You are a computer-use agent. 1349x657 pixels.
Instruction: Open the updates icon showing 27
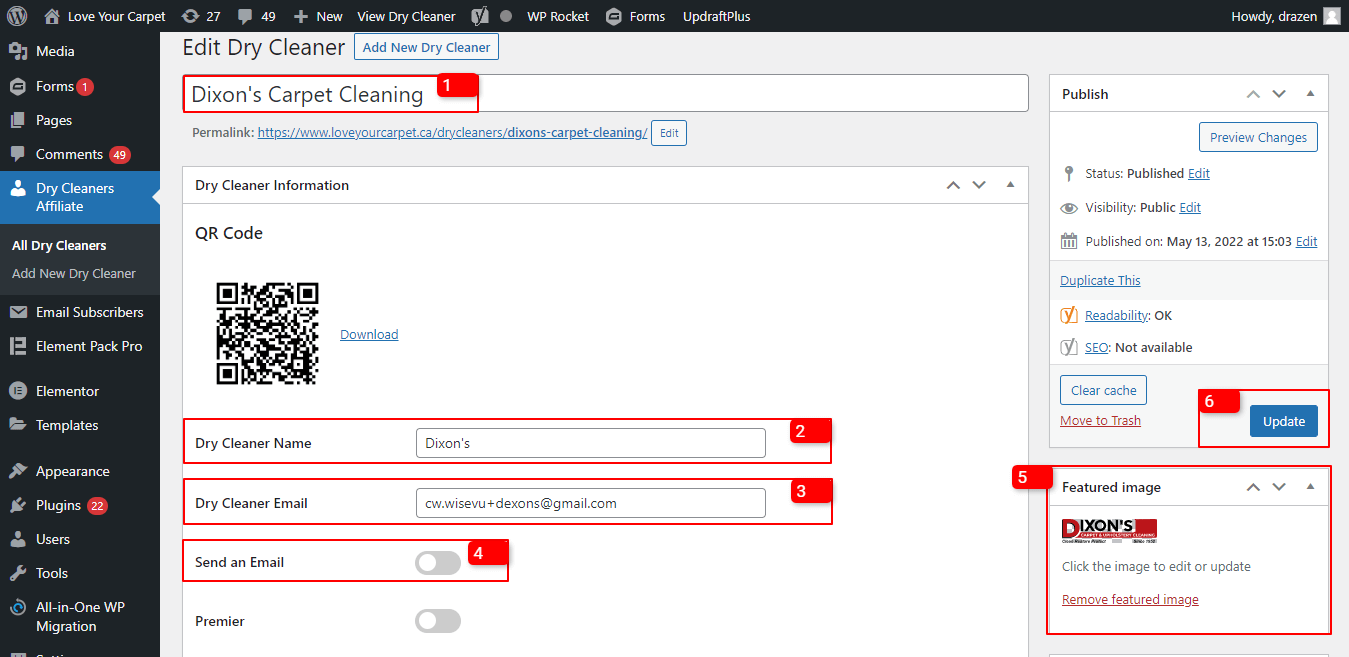[x=190, y=16]
